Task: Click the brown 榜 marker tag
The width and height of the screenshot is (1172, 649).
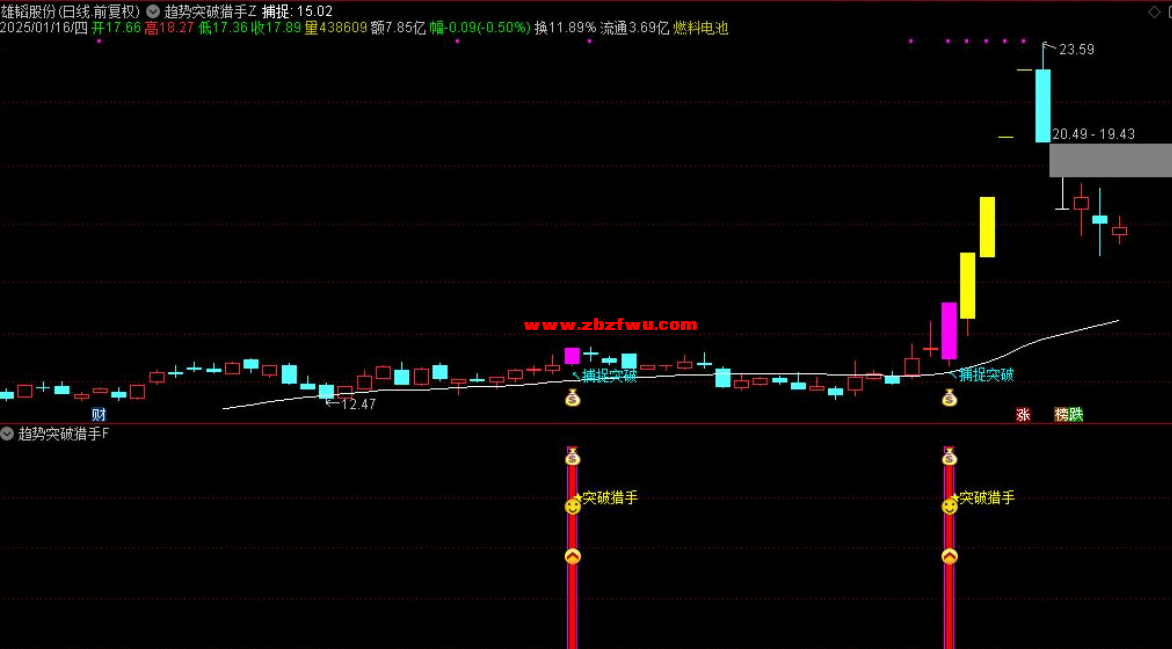Action: click(x=1061, y=415)
